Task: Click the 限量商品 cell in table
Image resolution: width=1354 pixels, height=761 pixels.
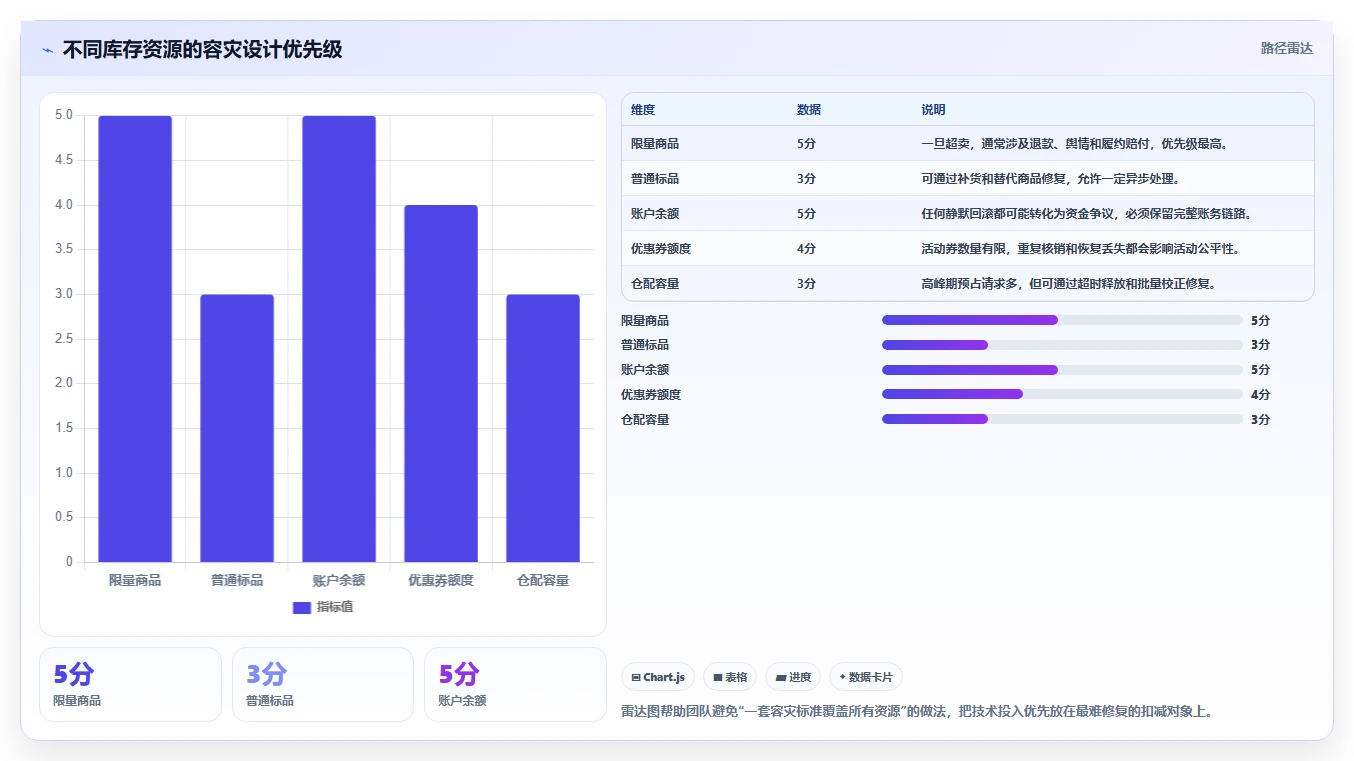Action: [655, 144]
